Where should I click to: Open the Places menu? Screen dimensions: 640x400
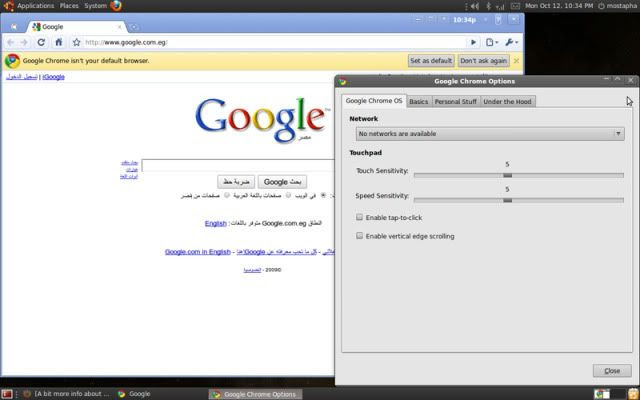pyautogui.click(x=69, y=6)
